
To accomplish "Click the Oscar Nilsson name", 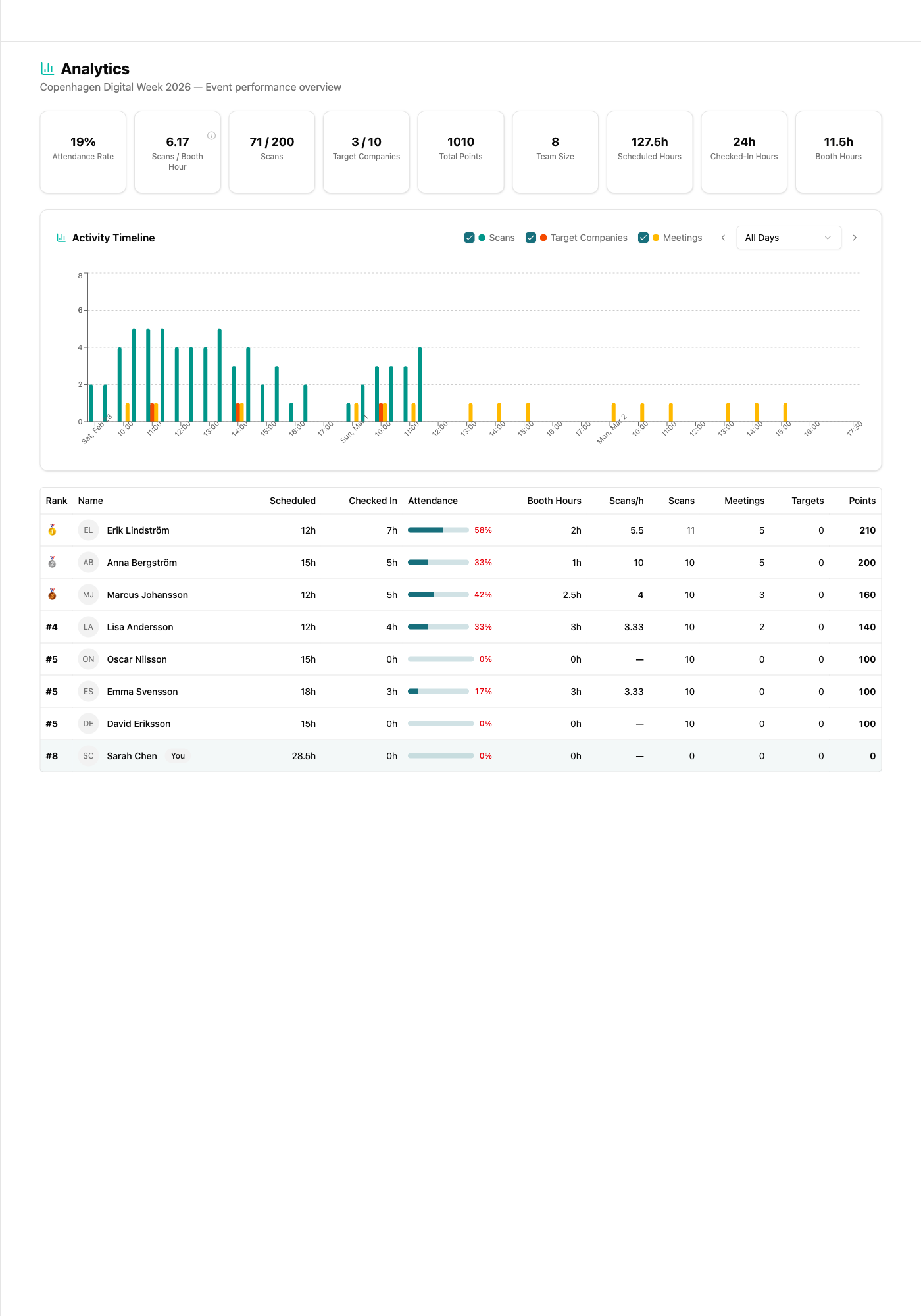I will click(137, 659).
